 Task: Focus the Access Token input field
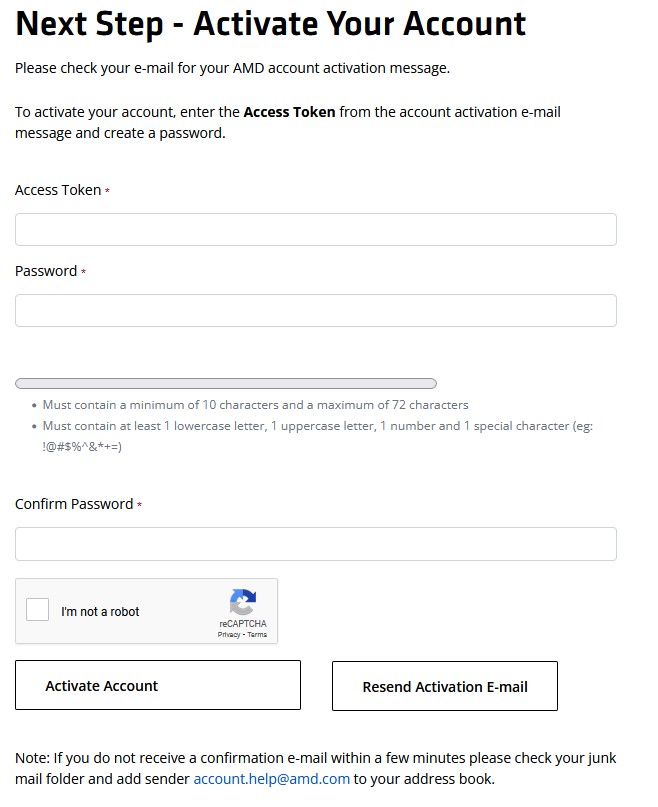click(315, 229)
